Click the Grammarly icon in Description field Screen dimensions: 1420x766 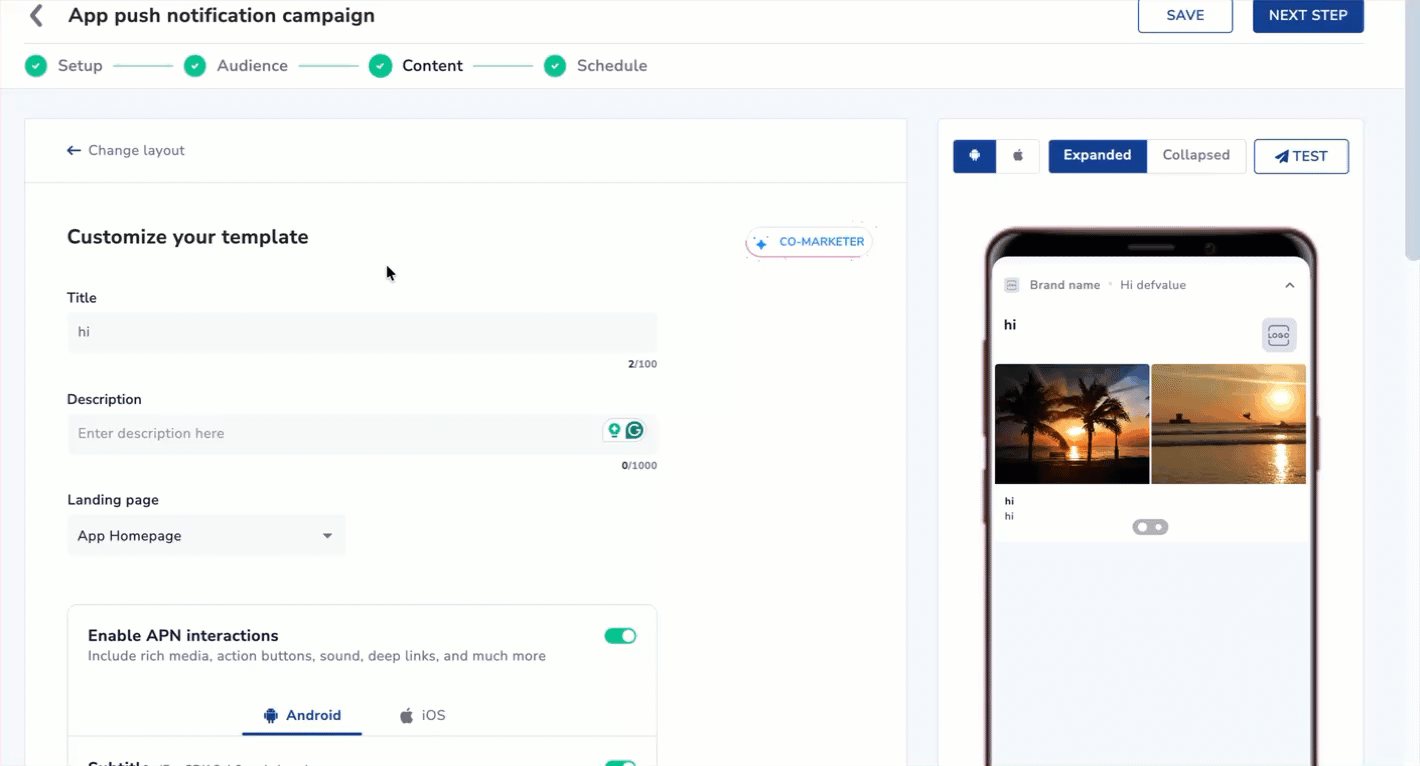634,431
